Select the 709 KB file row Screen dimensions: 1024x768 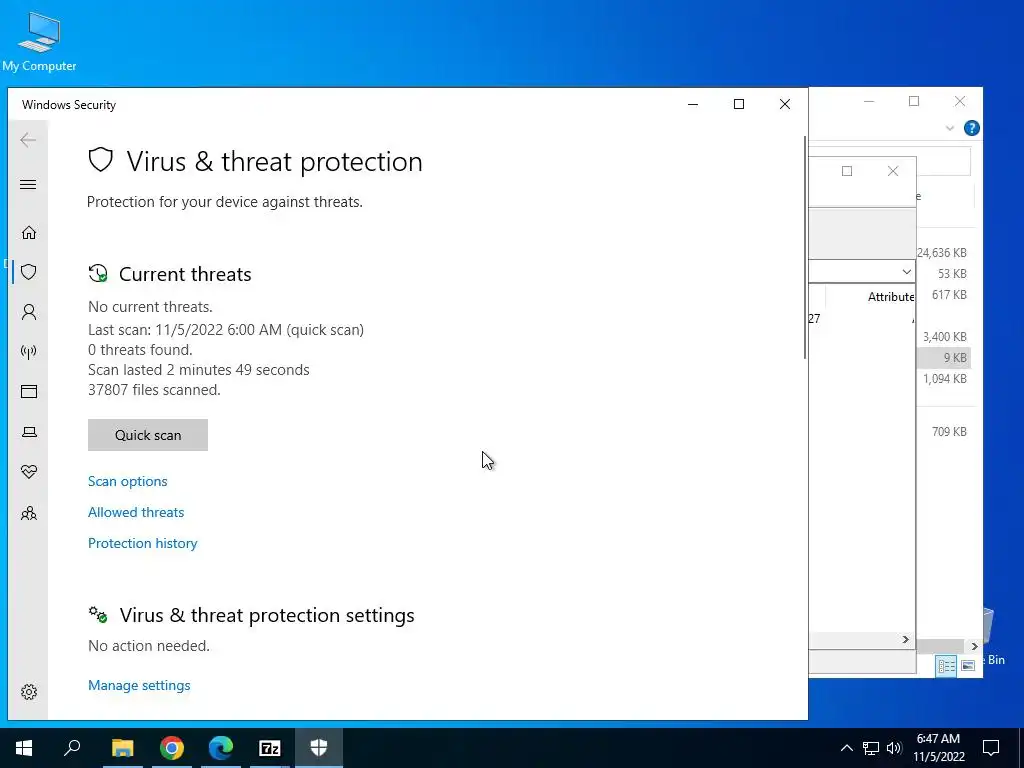point(944,432)
